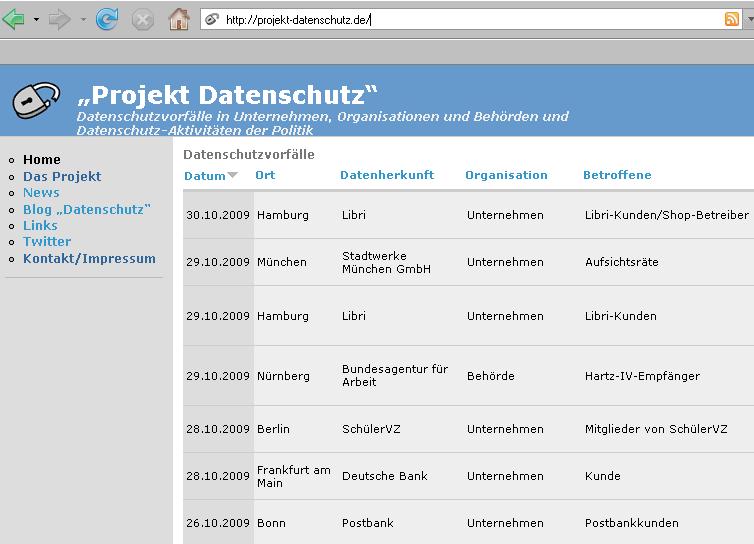Image resolution: width=754 pixels, height=544 pixels.
Task: Select Home in the sidebar menu
Action: (x=42, y=159)
